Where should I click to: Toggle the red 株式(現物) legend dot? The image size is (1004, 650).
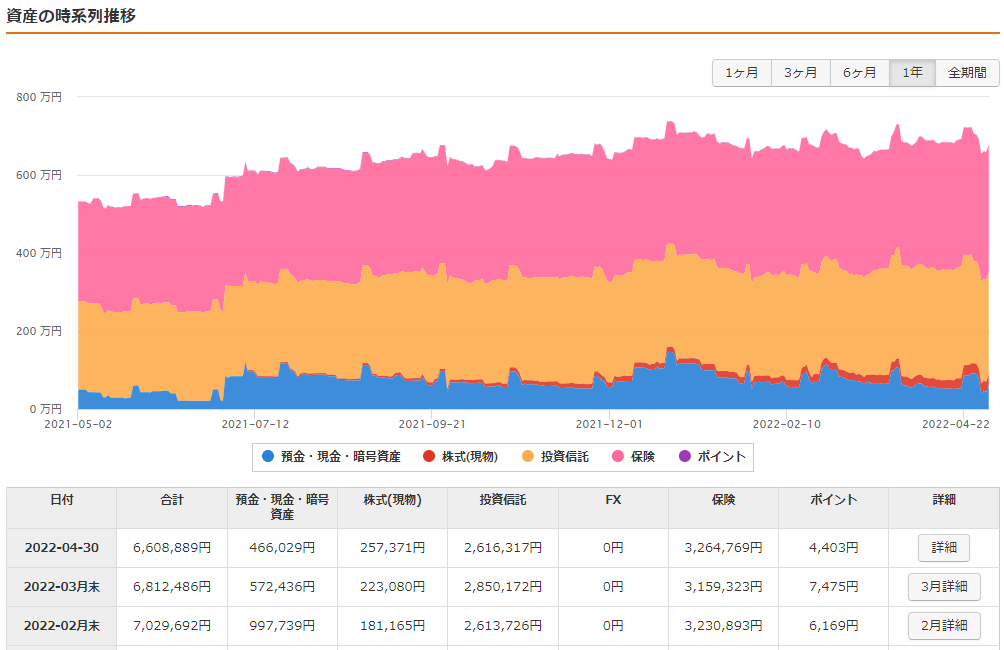430,457
